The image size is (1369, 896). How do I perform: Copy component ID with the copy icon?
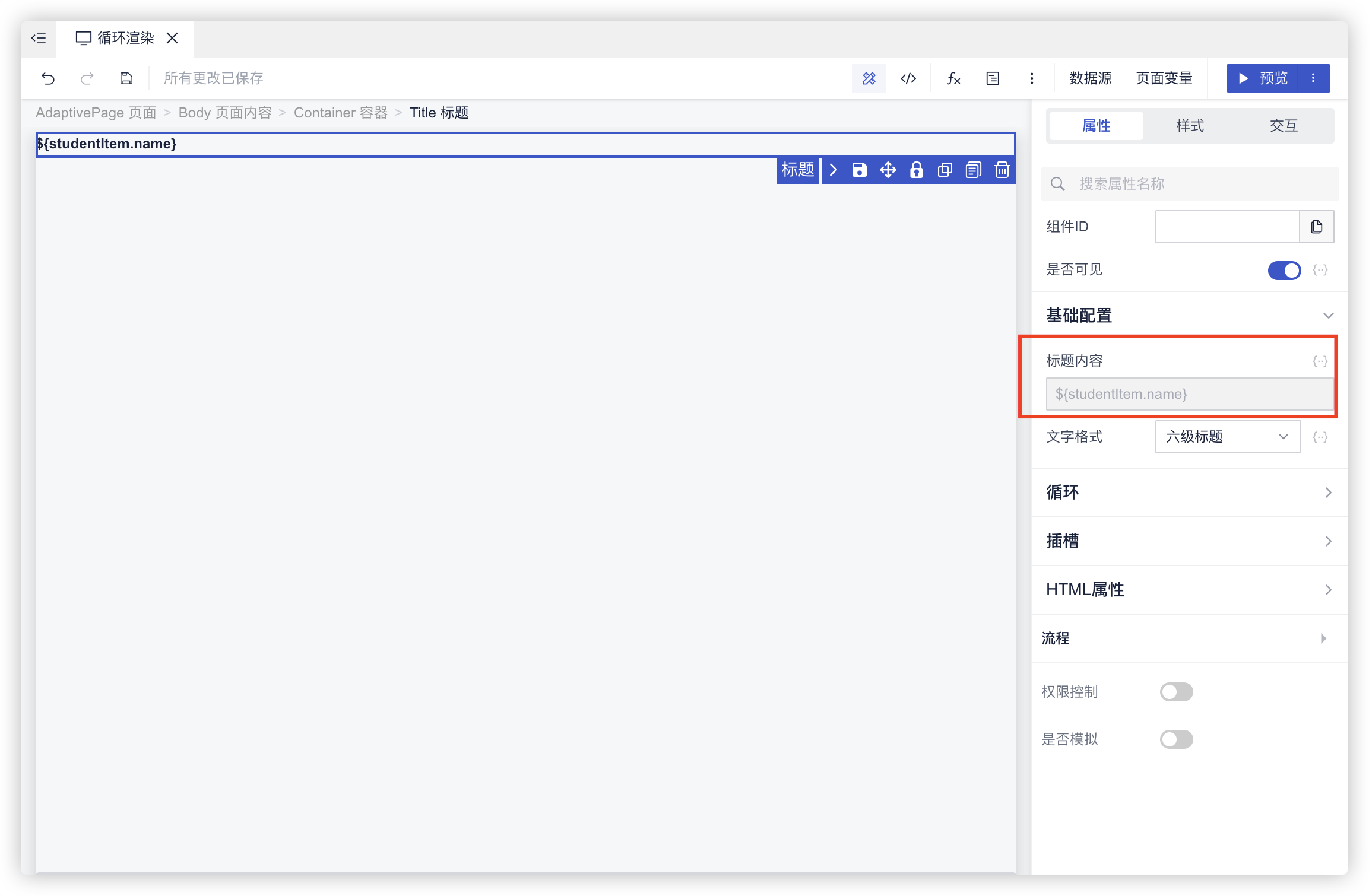(x=1317, y=227)
